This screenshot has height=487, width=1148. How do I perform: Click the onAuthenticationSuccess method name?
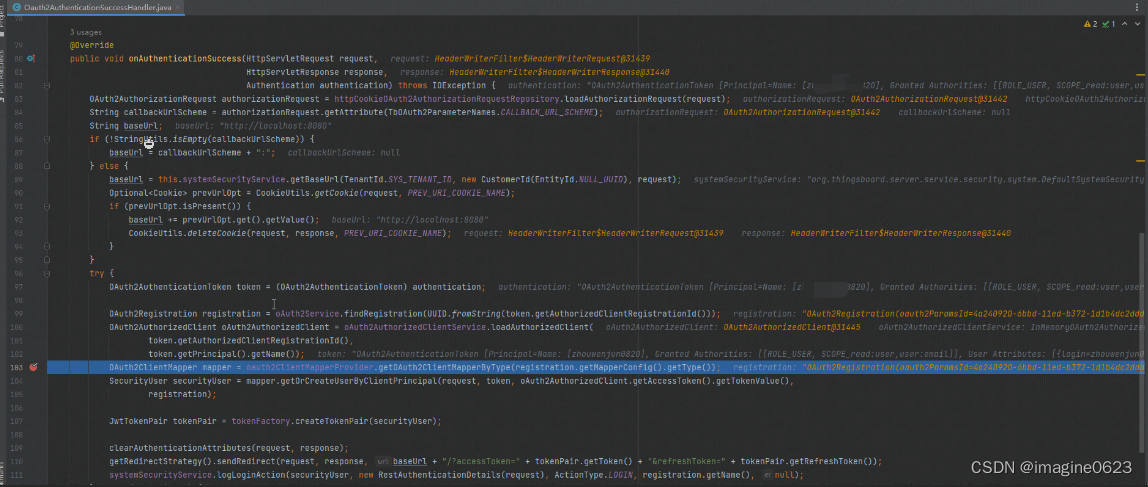[x=184, y=59]
